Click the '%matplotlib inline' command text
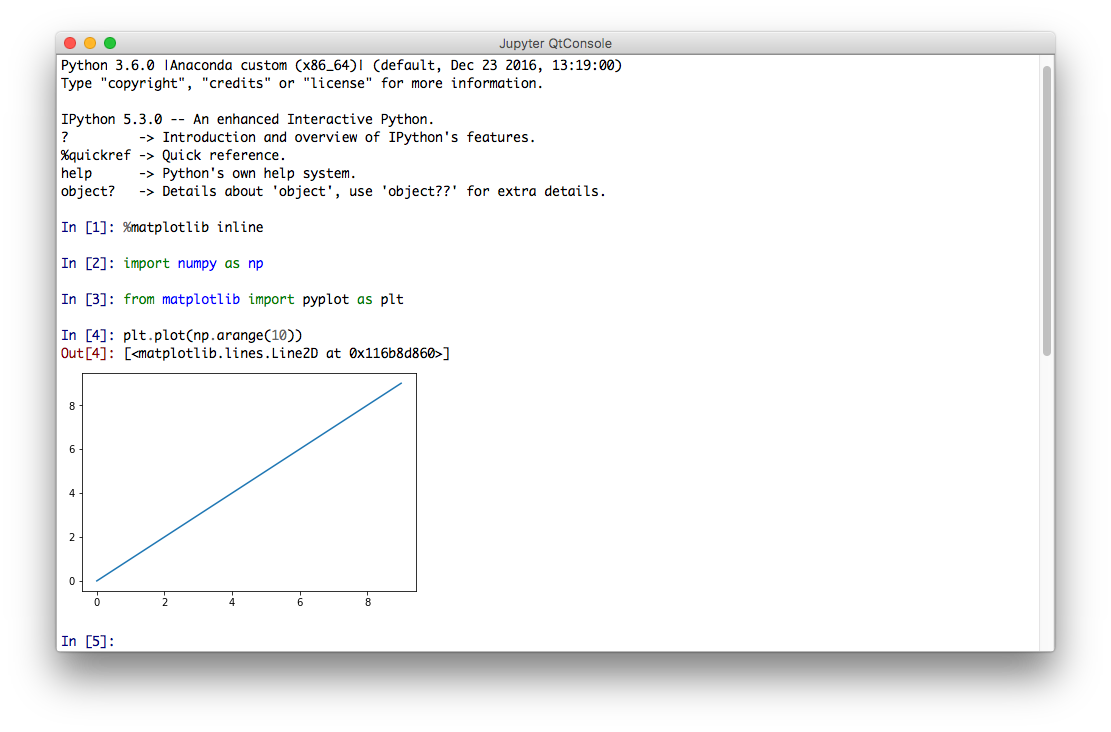 (x=193, y=227)
